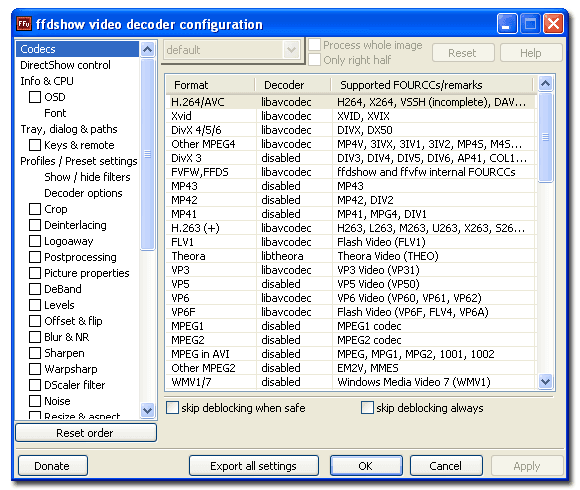Image resolution: width=580 pixels, height=490 pixels.
Task: Click the Reset order button
Action: click(x=86, y=433)
